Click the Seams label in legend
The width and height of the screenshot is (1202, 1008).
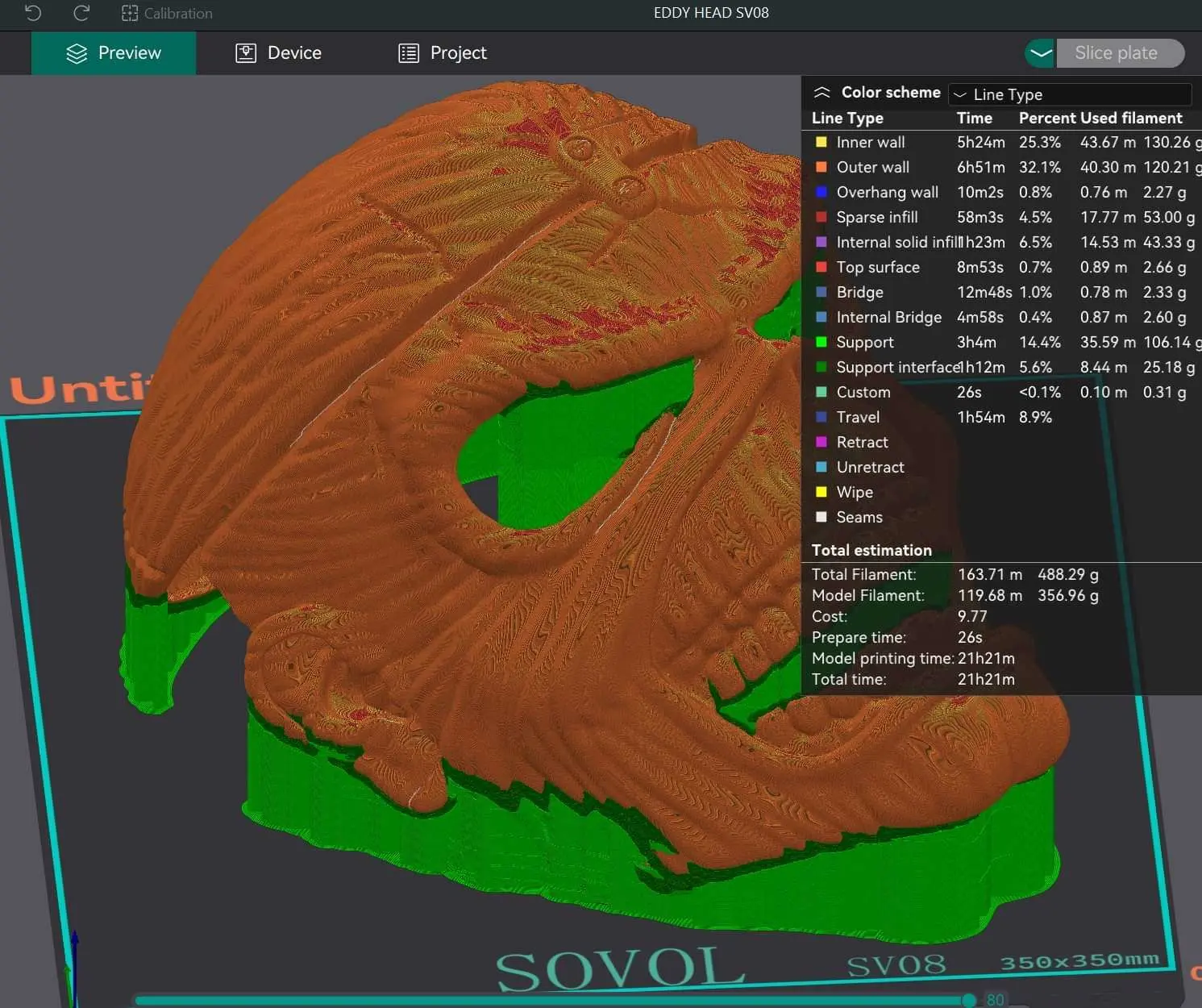[859, 517]
